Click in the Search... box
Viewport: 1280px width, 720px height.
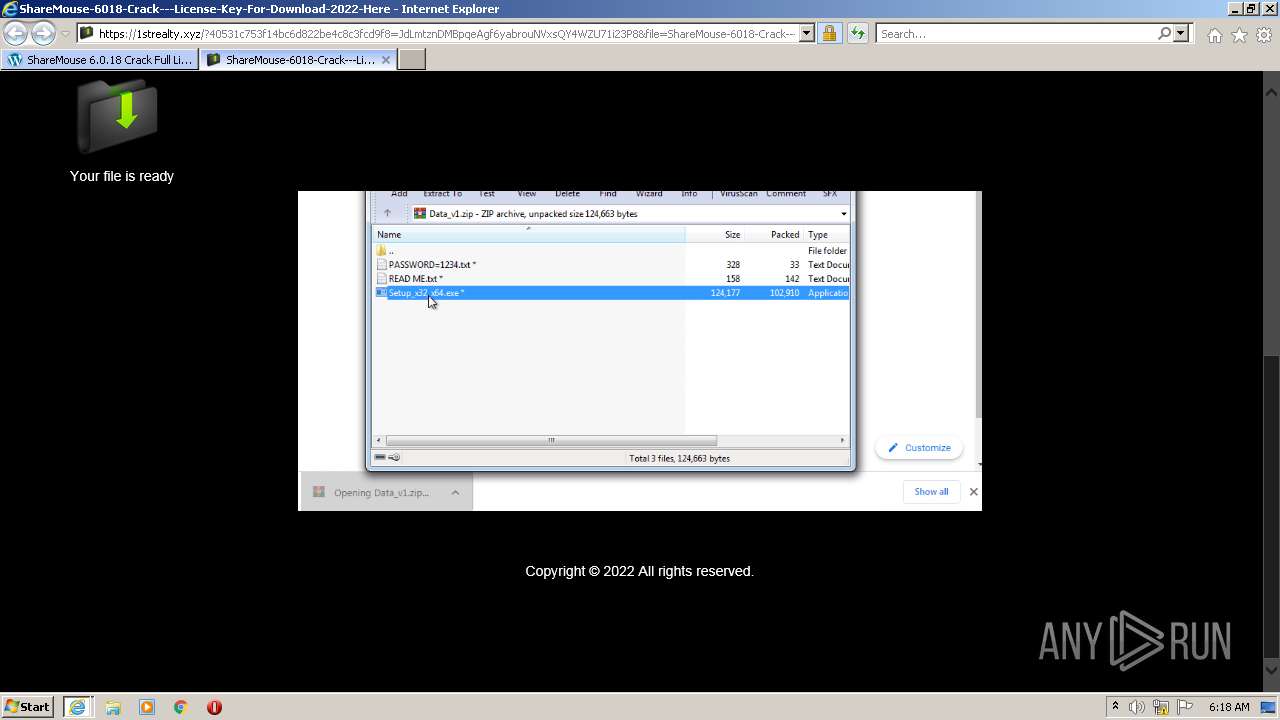(x=1016, y=34)
